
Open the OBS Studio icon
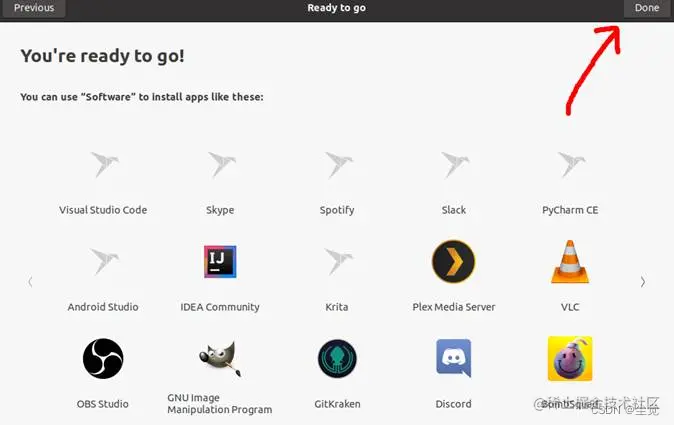[103, 358]
